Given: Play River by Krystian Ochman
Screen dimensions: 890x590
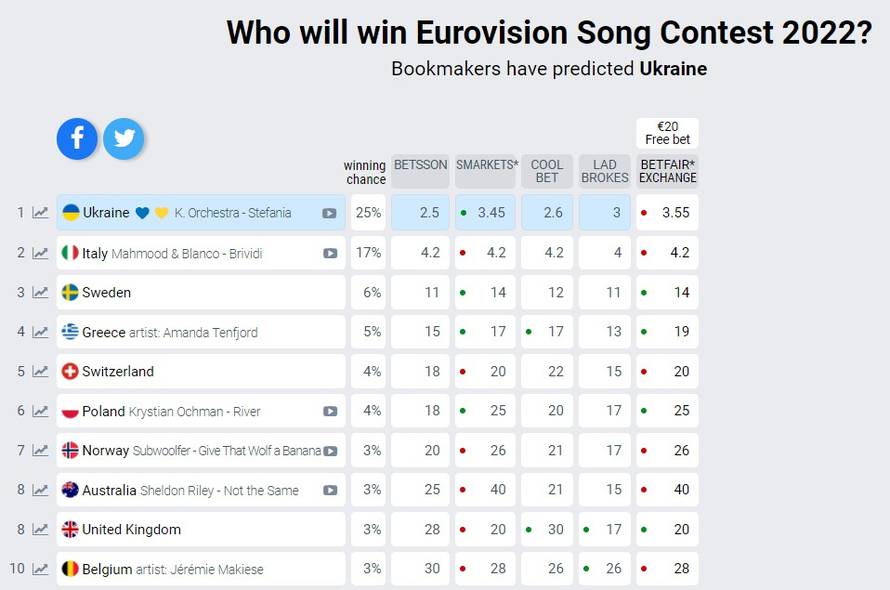Looking at the screenshot, I should [x=330, y=410].
